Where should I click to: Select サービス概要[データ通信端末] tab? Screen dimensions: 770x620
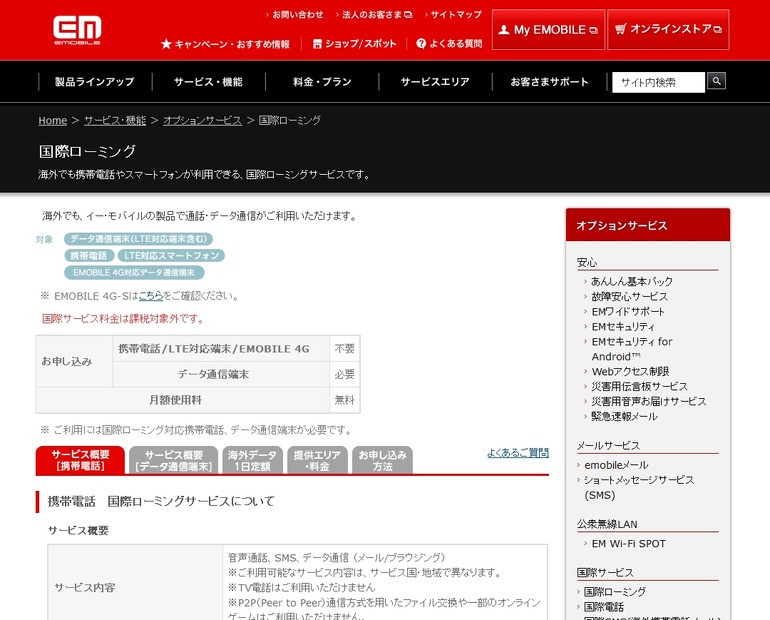pos(173,460)
